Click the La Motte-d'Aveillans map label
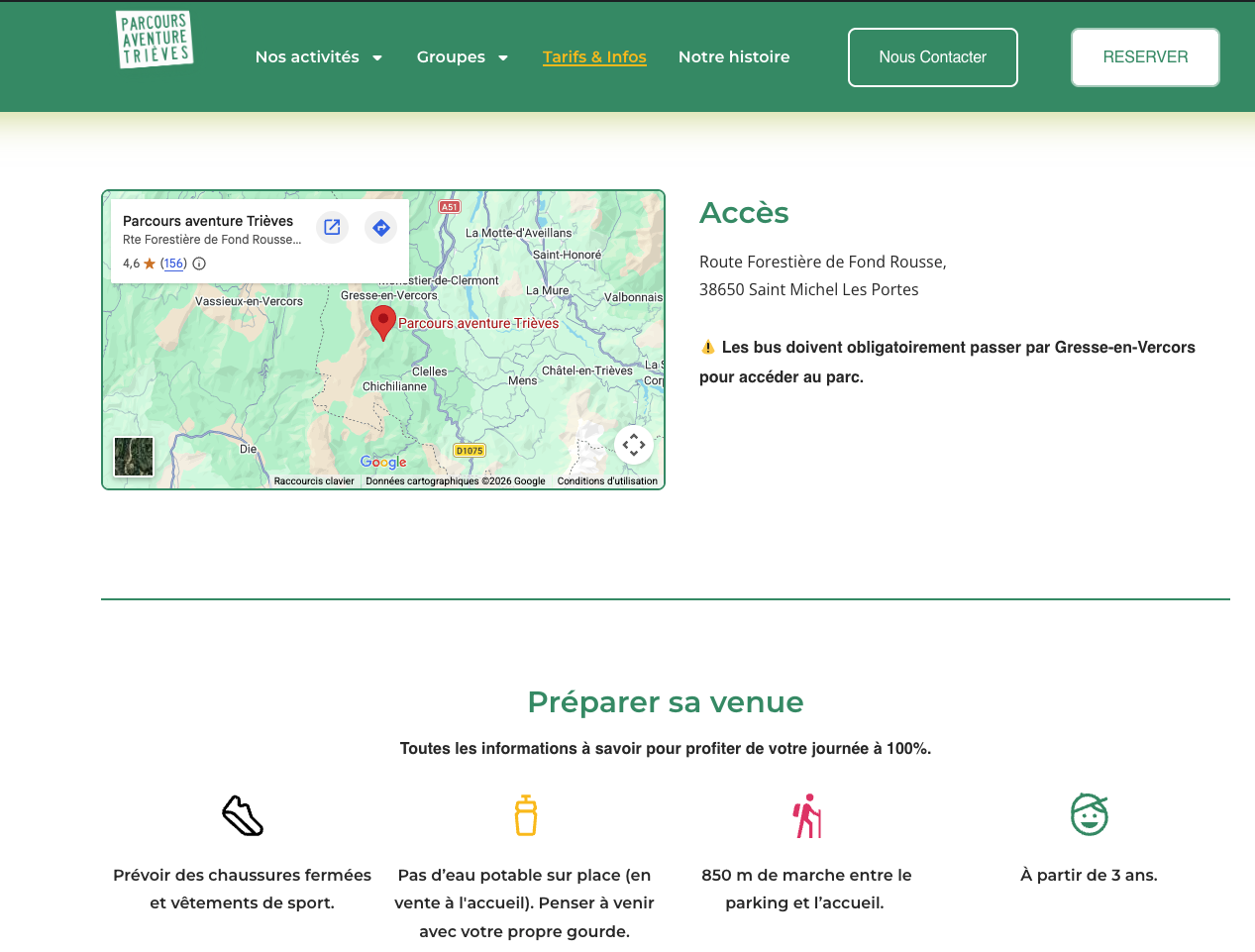The width and height of the screenshot is (1255, 952). click(519, 233)
